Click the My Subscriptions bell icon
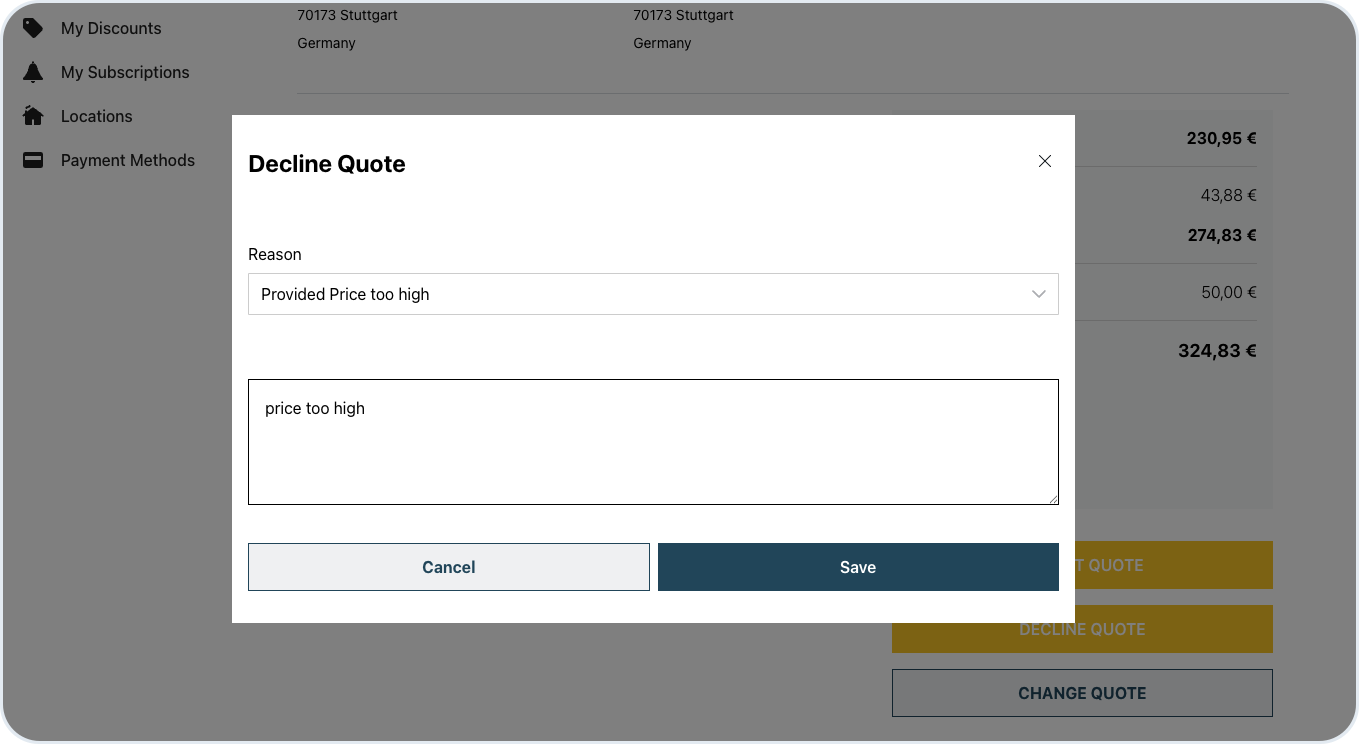The width and height of the screenshot is (1359, 744). point(33,72)
